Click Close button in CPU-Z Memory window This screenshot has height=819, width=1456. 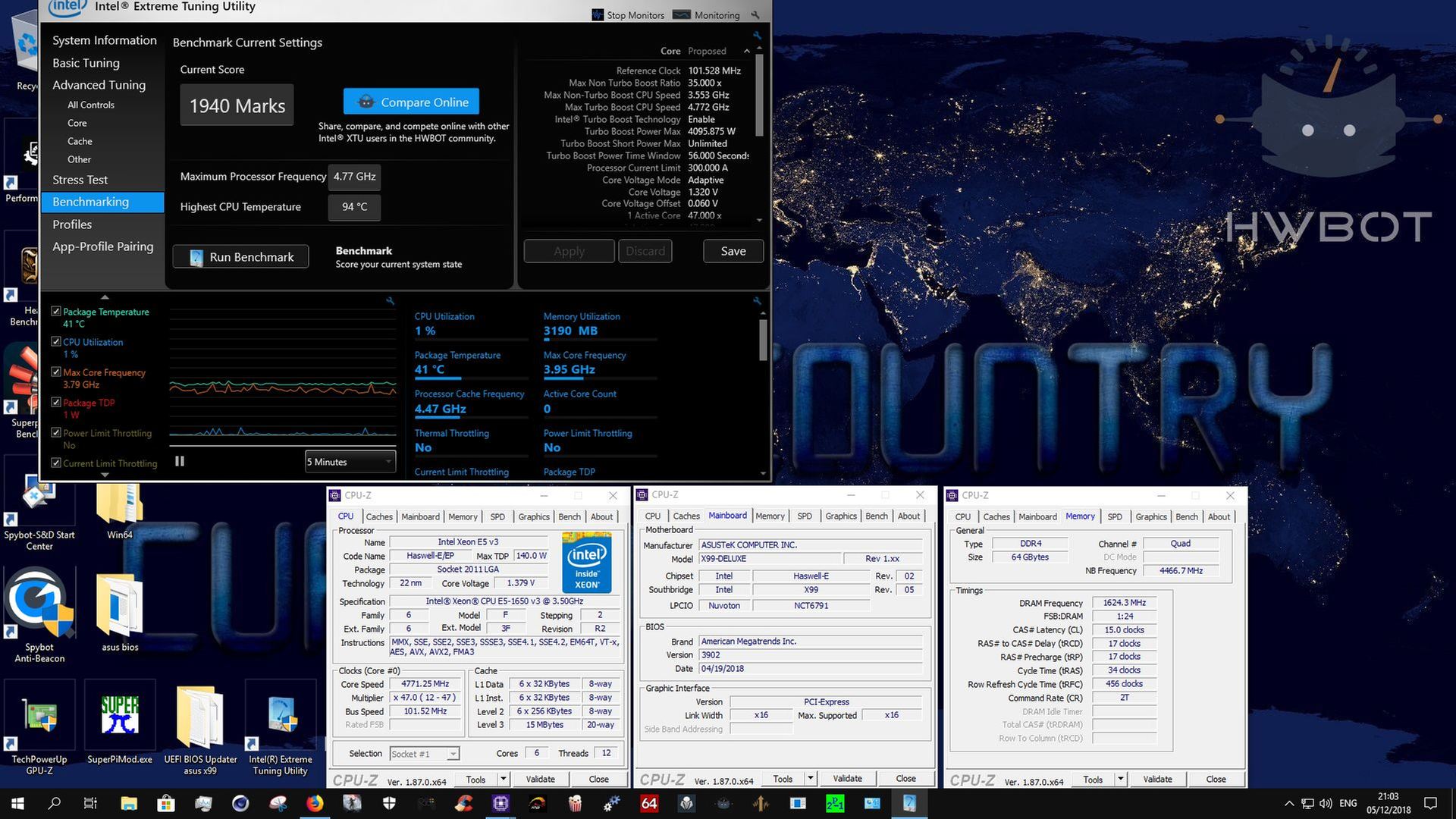[1216, 779]
